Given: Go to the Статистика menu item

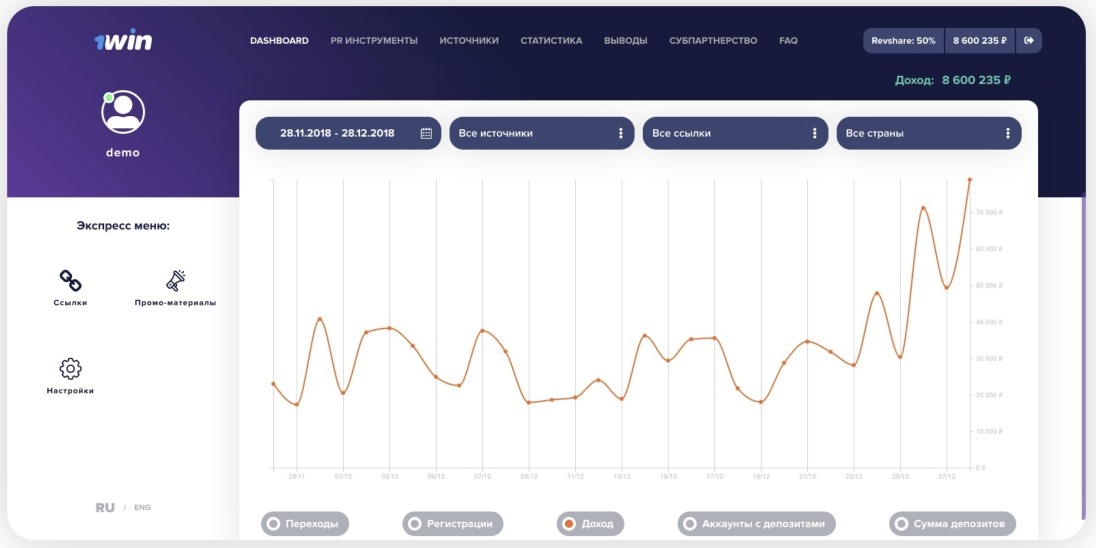Looking at the screenshot, I should click(x=551, y=41).
